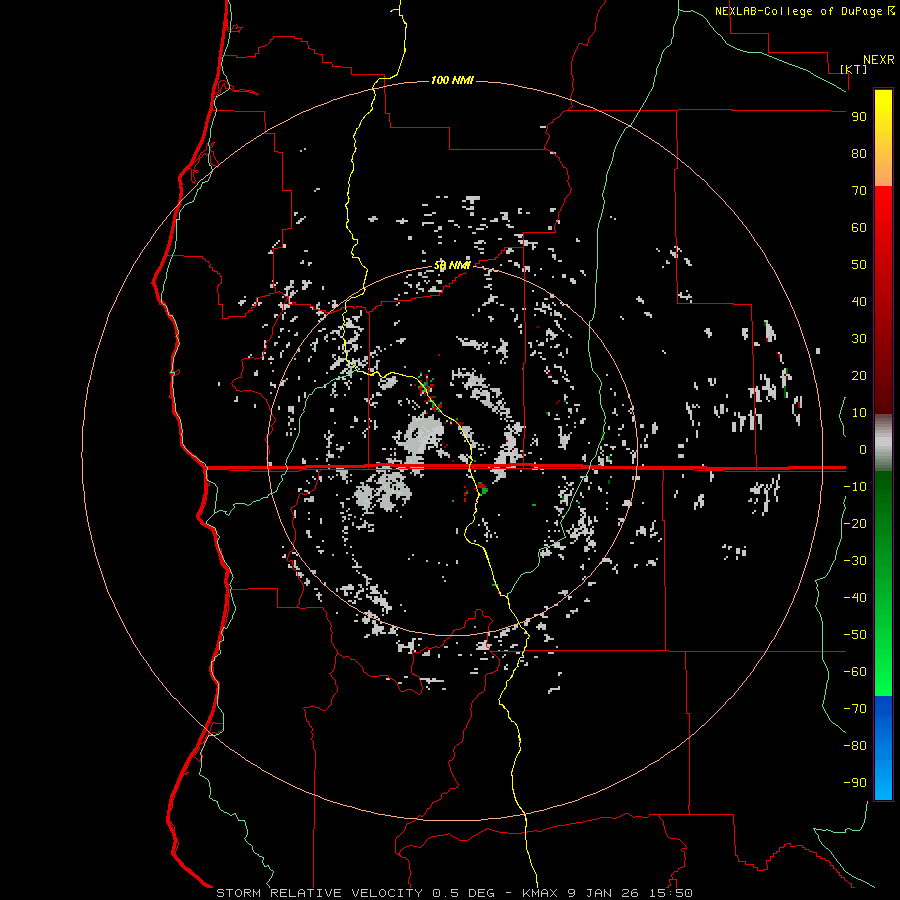Select the "-60" value on velocity scale

point(855,672)
